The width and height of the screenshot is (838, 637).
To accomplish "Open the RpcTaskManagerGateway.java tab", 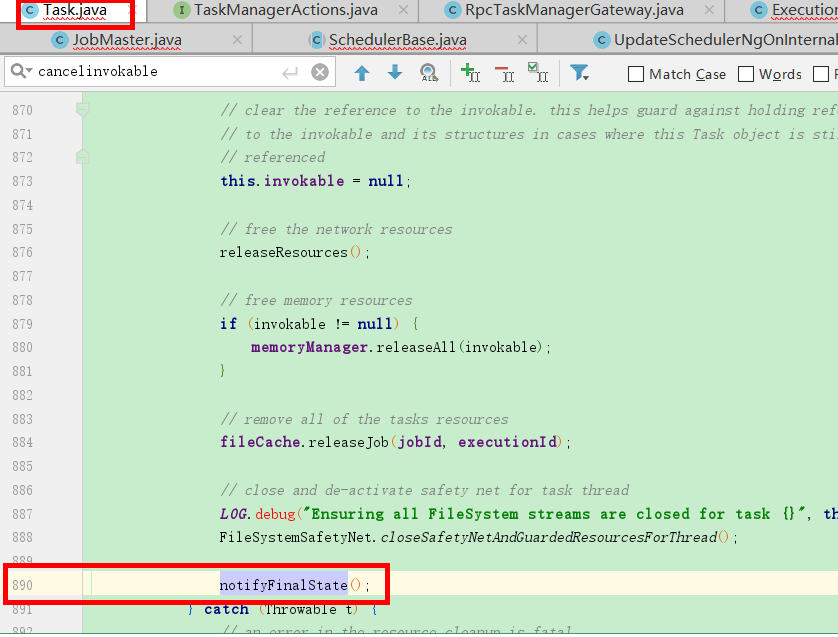I will 574,10.
